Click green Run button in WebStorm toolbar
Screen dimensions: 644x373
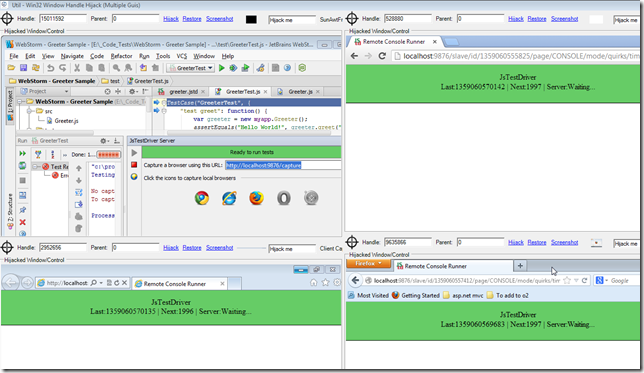tap(222, 68)
